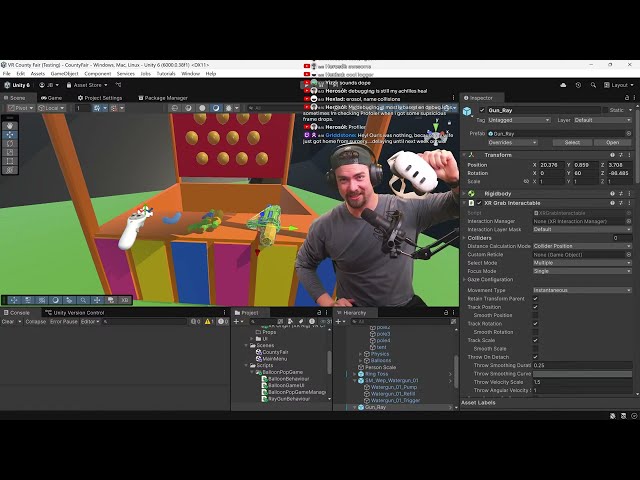Open the undo history icon
The height and width of the screenshot is (480, 640).
click(x=578, y=85)
